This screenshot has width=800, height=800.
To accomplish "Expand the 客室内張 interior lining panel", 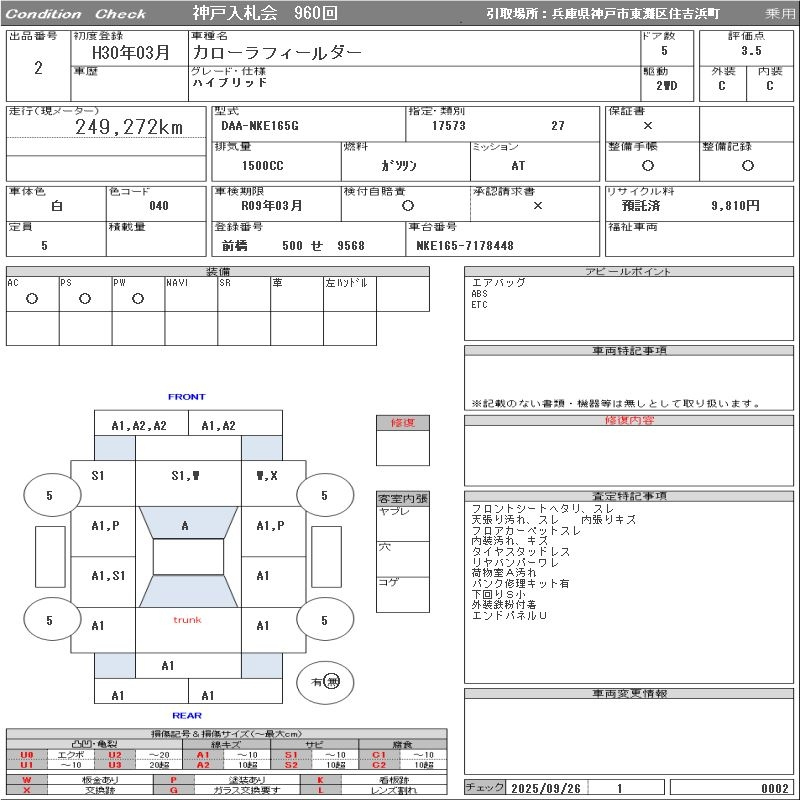I will (x=403, y=498).
